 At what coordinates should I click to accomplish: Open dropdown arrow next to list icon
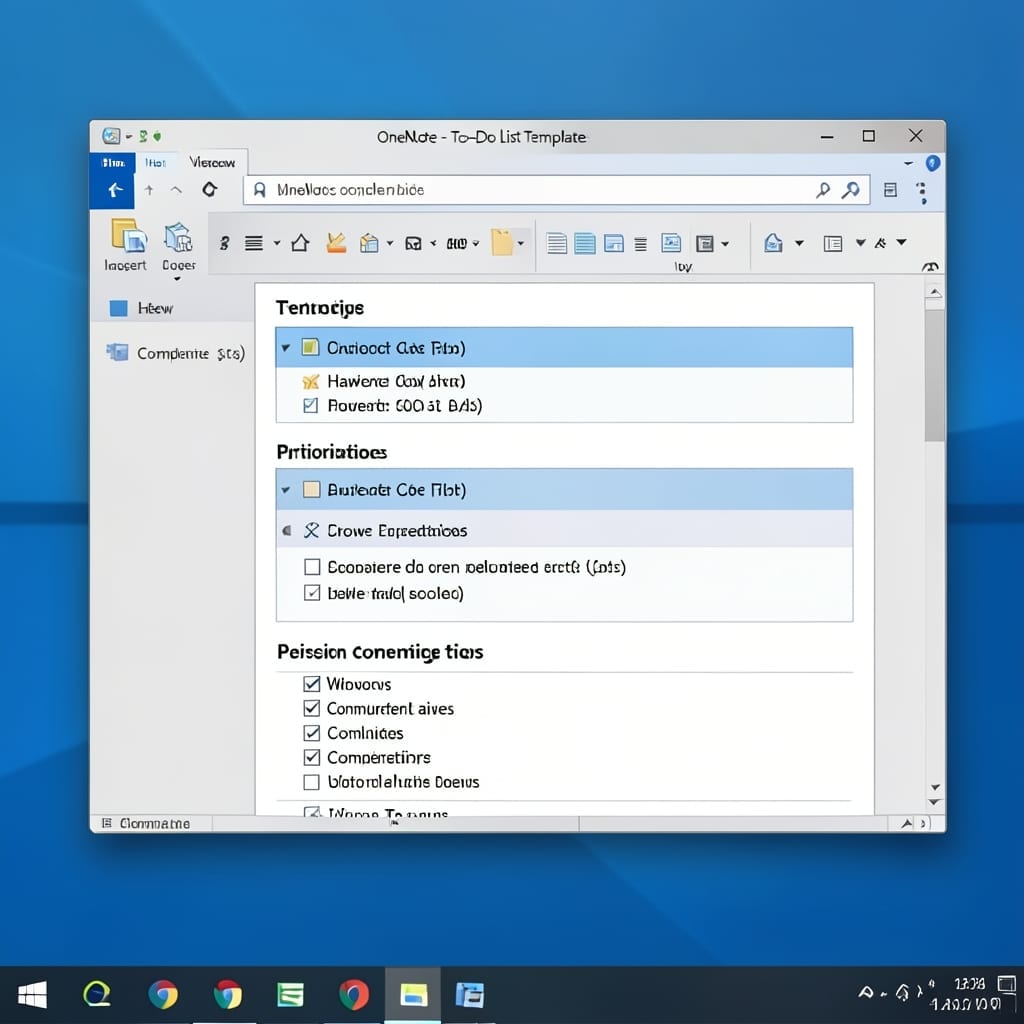point(277,244)
